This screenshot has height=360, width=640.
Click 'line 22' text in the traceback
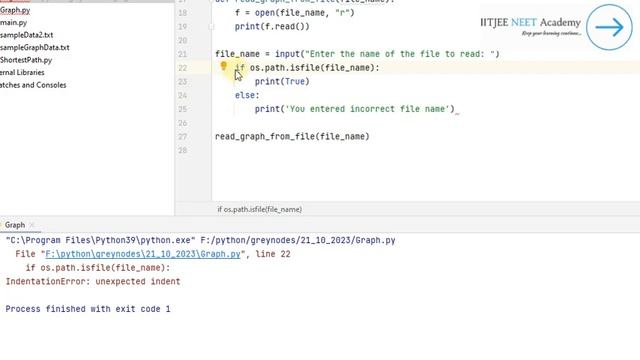[273, 254]
